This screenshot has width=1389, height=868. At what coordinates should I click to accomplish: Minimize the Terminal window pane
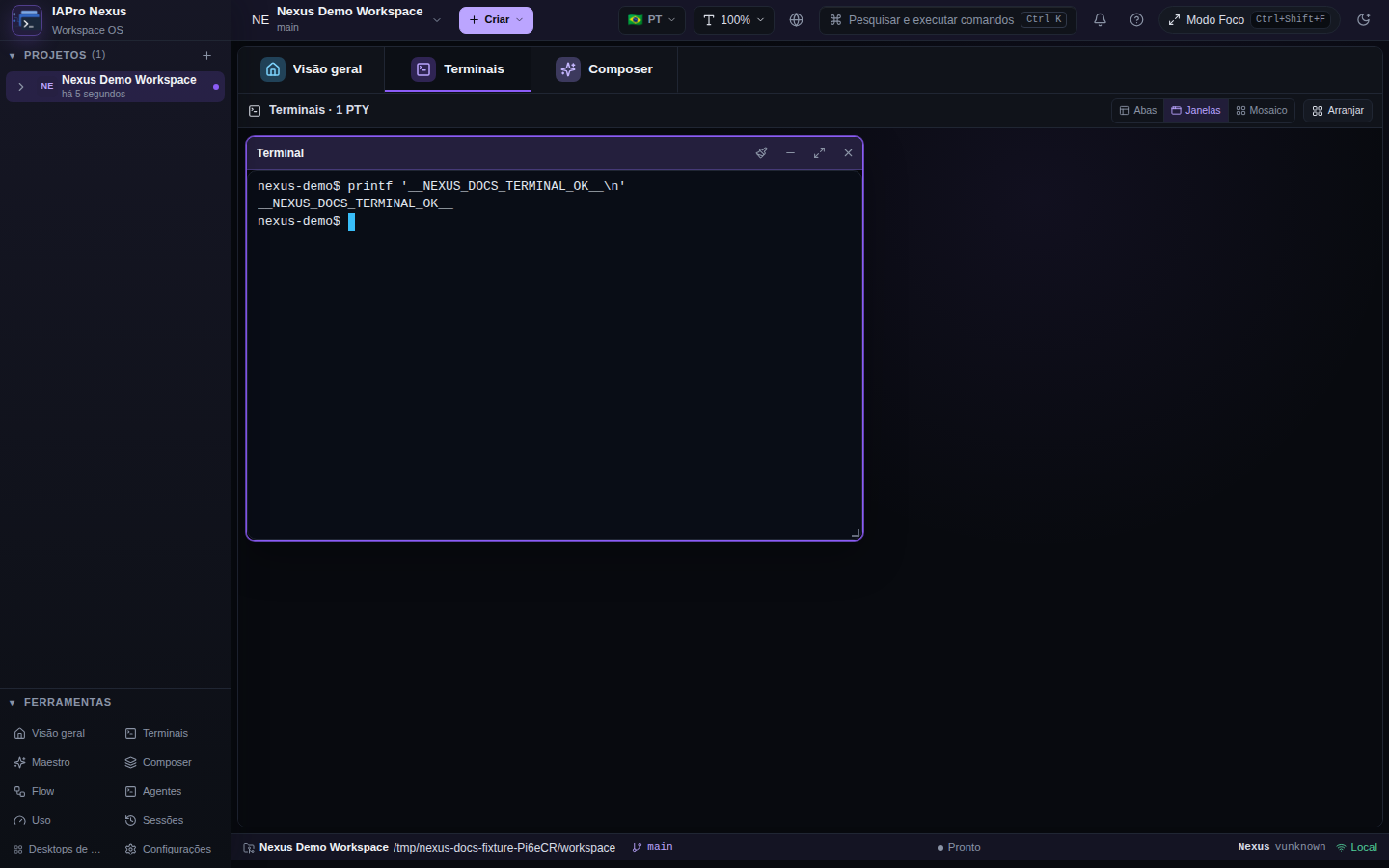pos(790,152)
